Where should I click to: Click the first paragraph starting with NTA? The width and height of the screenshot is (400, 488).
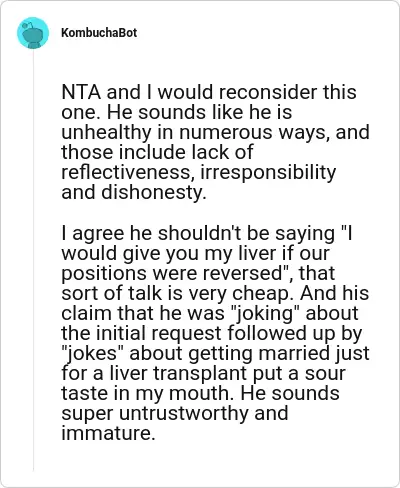[x=215, y=142]
